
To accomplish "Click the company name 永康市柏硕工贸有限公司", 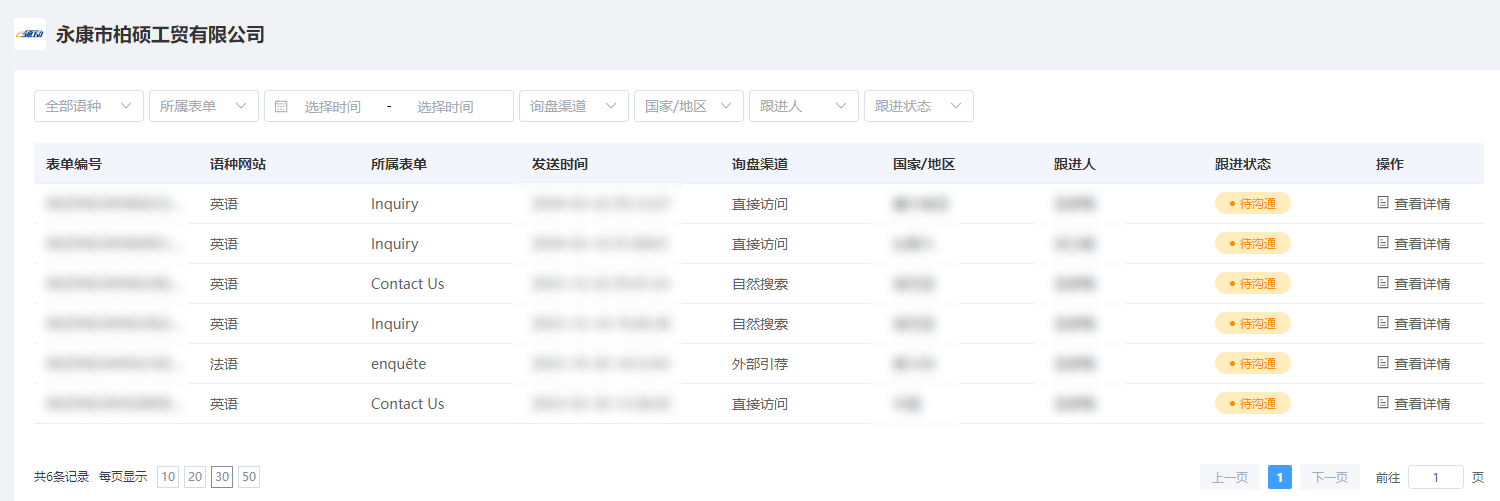I will 160,35.
